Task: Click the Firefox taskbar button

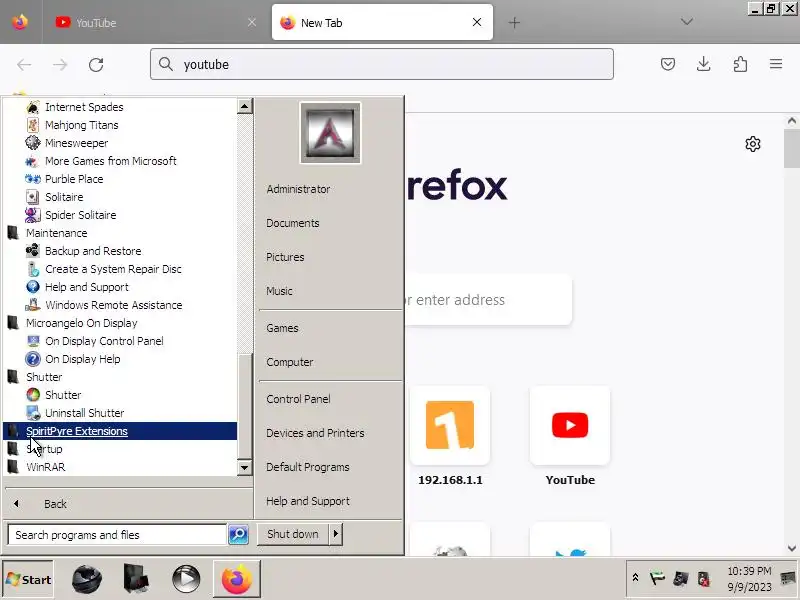Action: coord(237,579)
